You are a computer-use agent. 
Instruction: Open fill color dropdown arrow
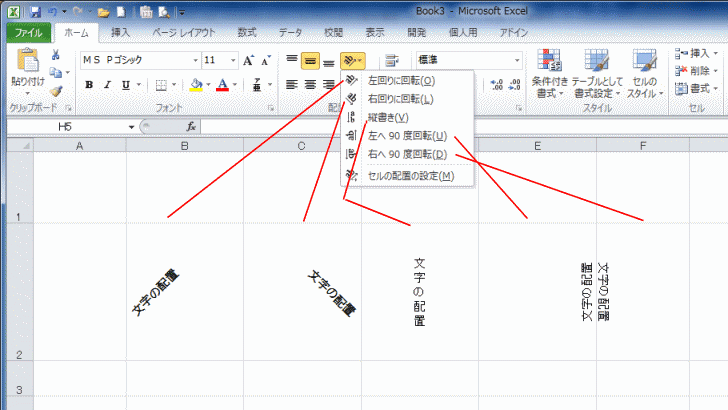point(208,85)
